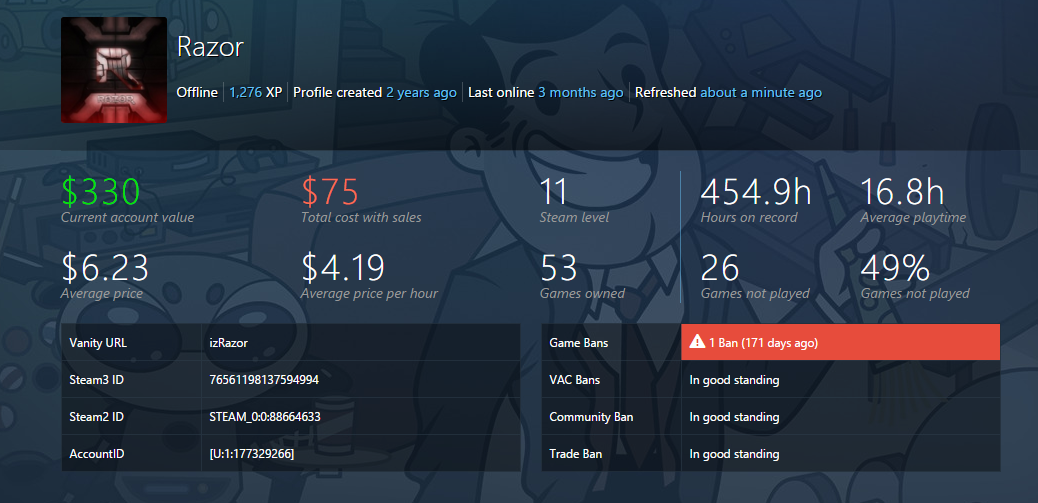1038x503 pixels.
Task: Select the AccountID [U:1:177329266]
Action: click(252, 454)
